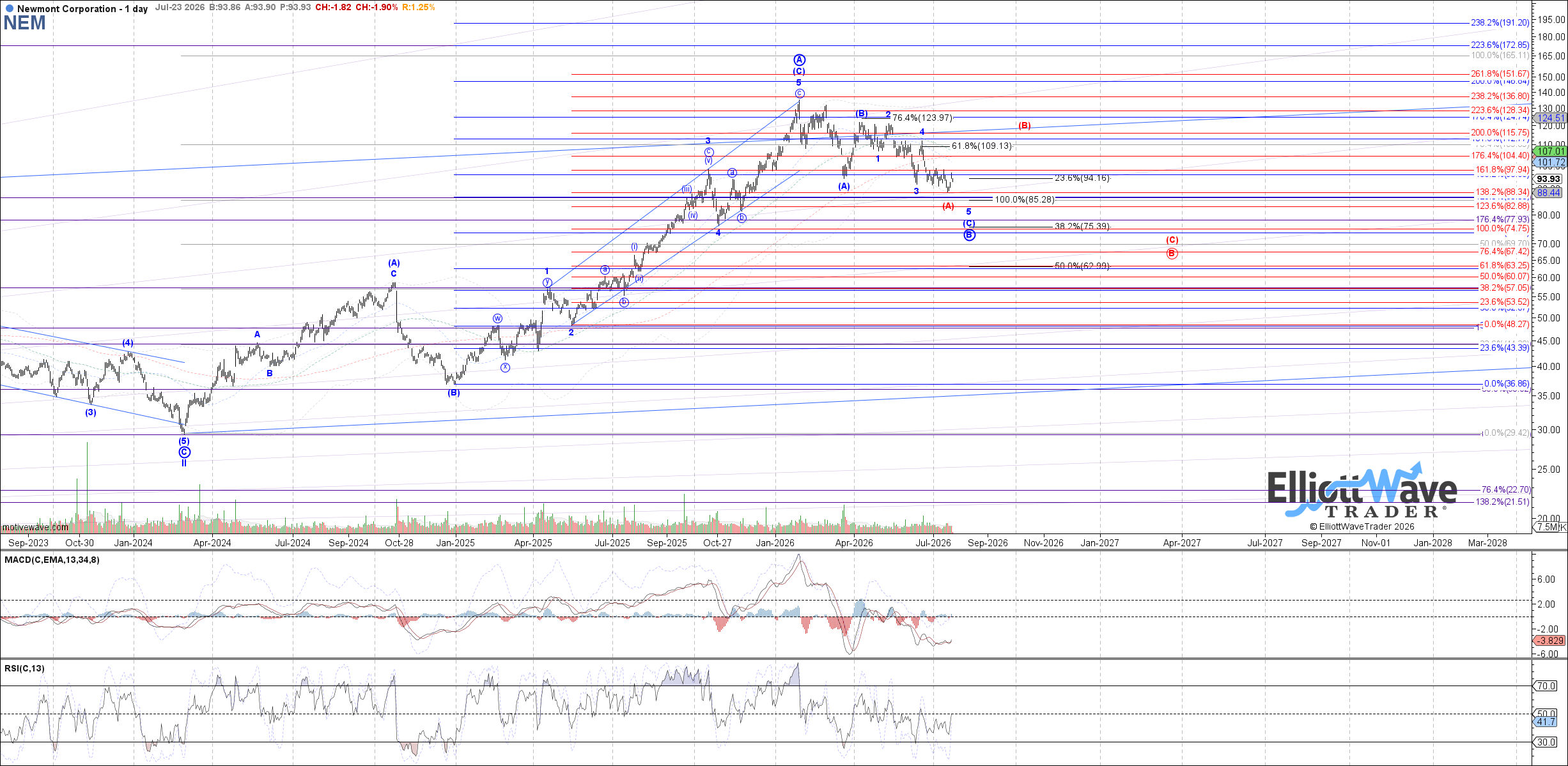1568x766 pixels.
Task: Click the price readout P:93.93
Action: [x=297, y=8]
